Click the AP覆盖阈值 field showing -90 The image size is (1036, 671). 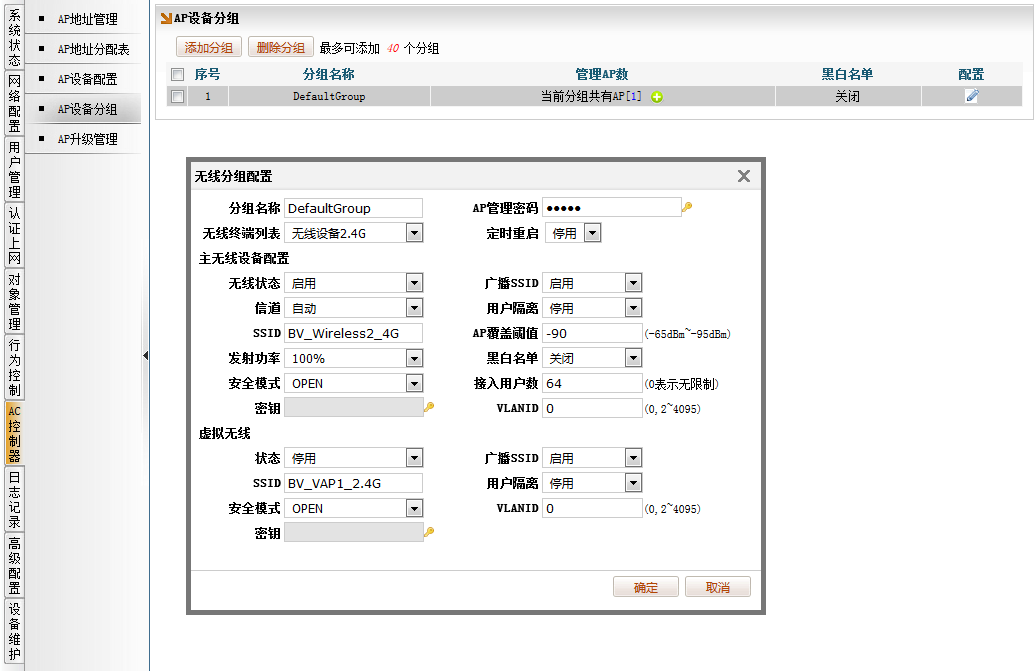[593, 334]
